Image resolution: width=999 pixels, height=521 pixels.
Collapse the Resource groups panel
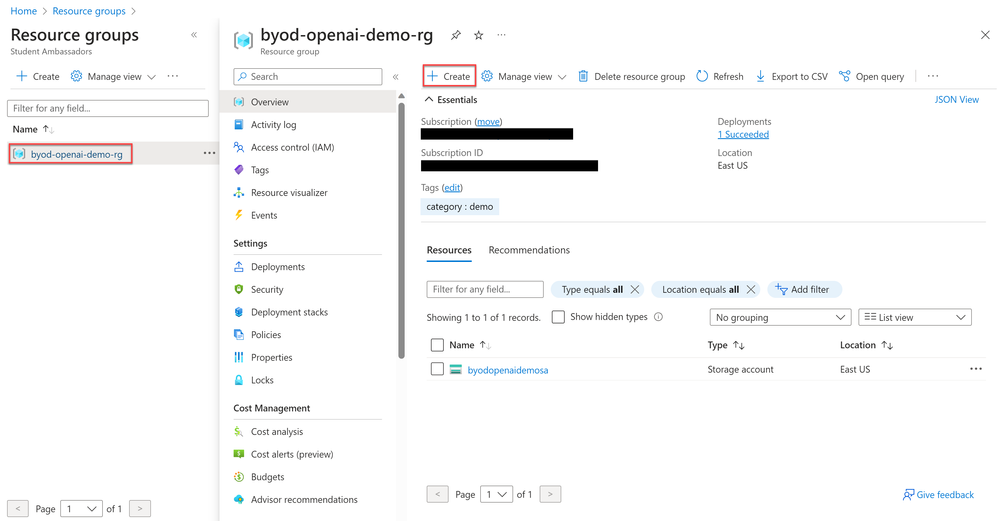[194, 35]
